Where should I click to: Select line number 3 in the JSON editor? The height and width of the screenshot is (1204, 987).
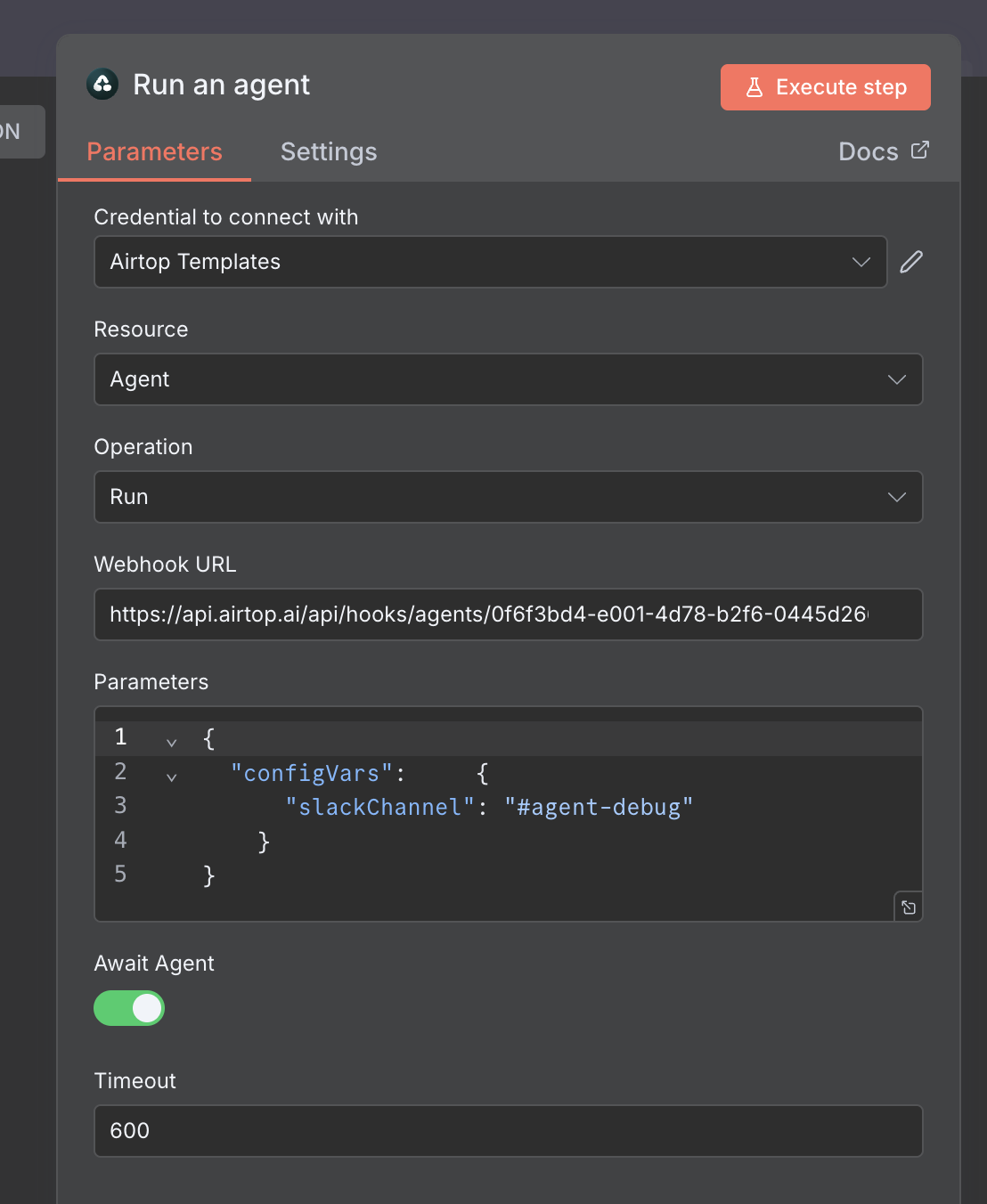[x=120, y=805]
